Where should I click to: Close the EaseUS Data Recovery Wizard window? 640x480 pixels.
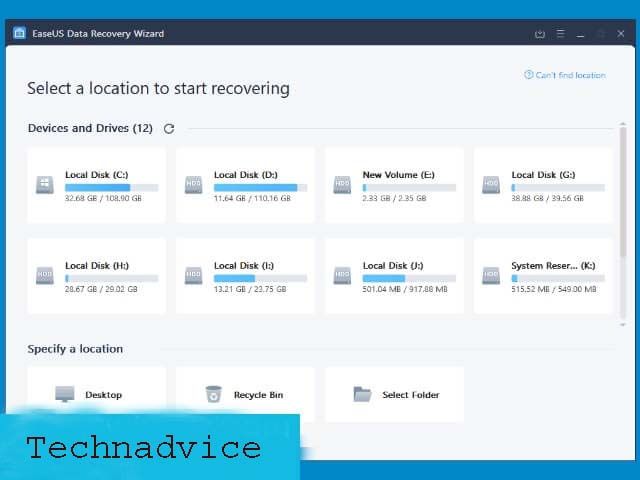point(621,33)
